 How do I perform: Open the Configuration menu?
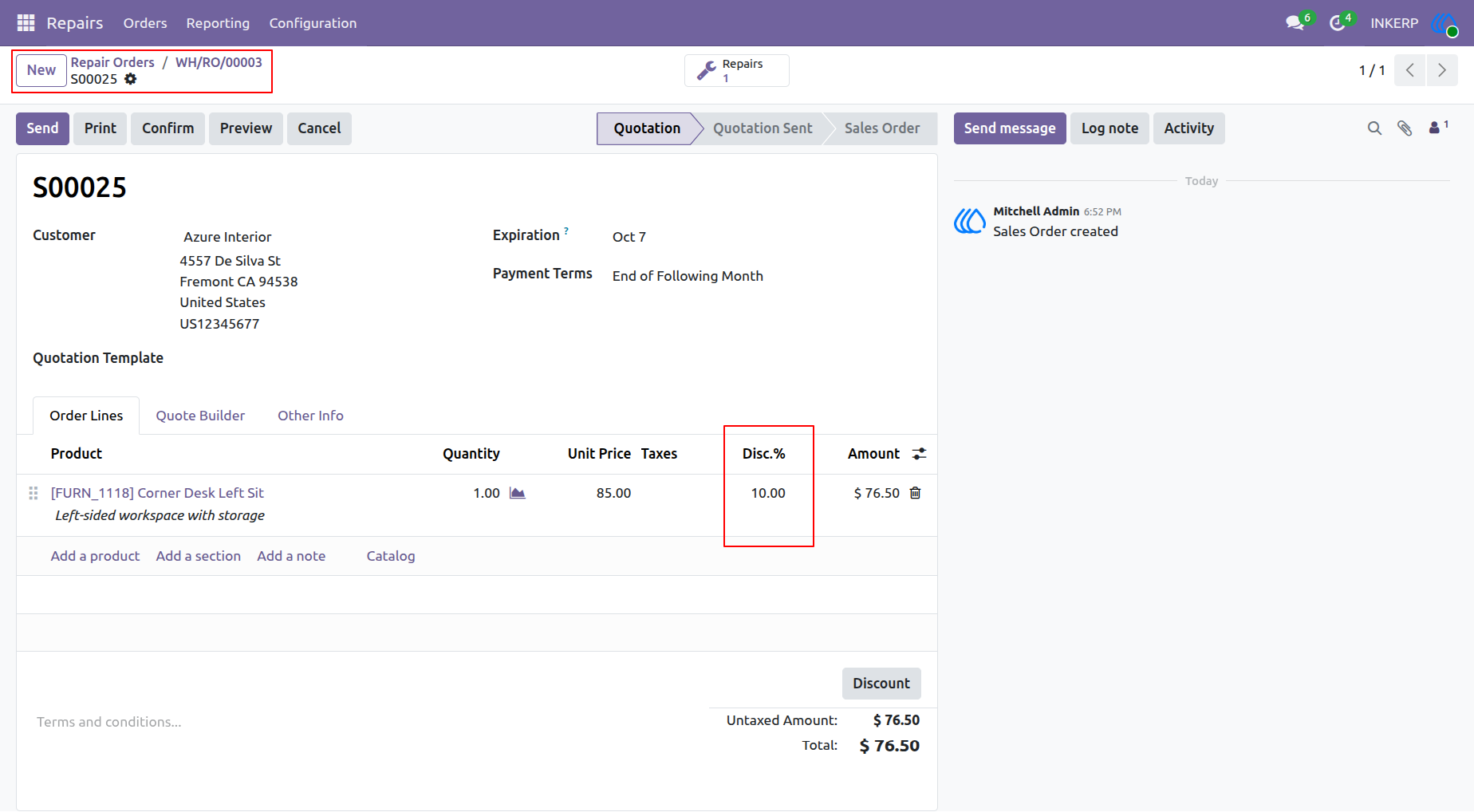[313, 23]
